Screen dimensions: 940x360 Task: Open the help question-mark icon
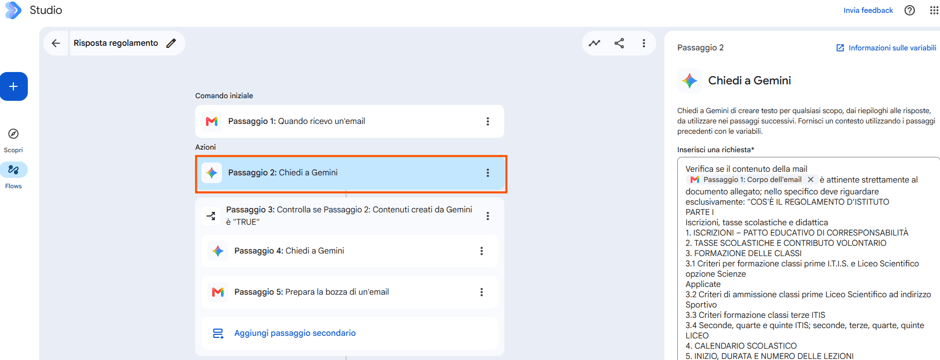[909, 10]
